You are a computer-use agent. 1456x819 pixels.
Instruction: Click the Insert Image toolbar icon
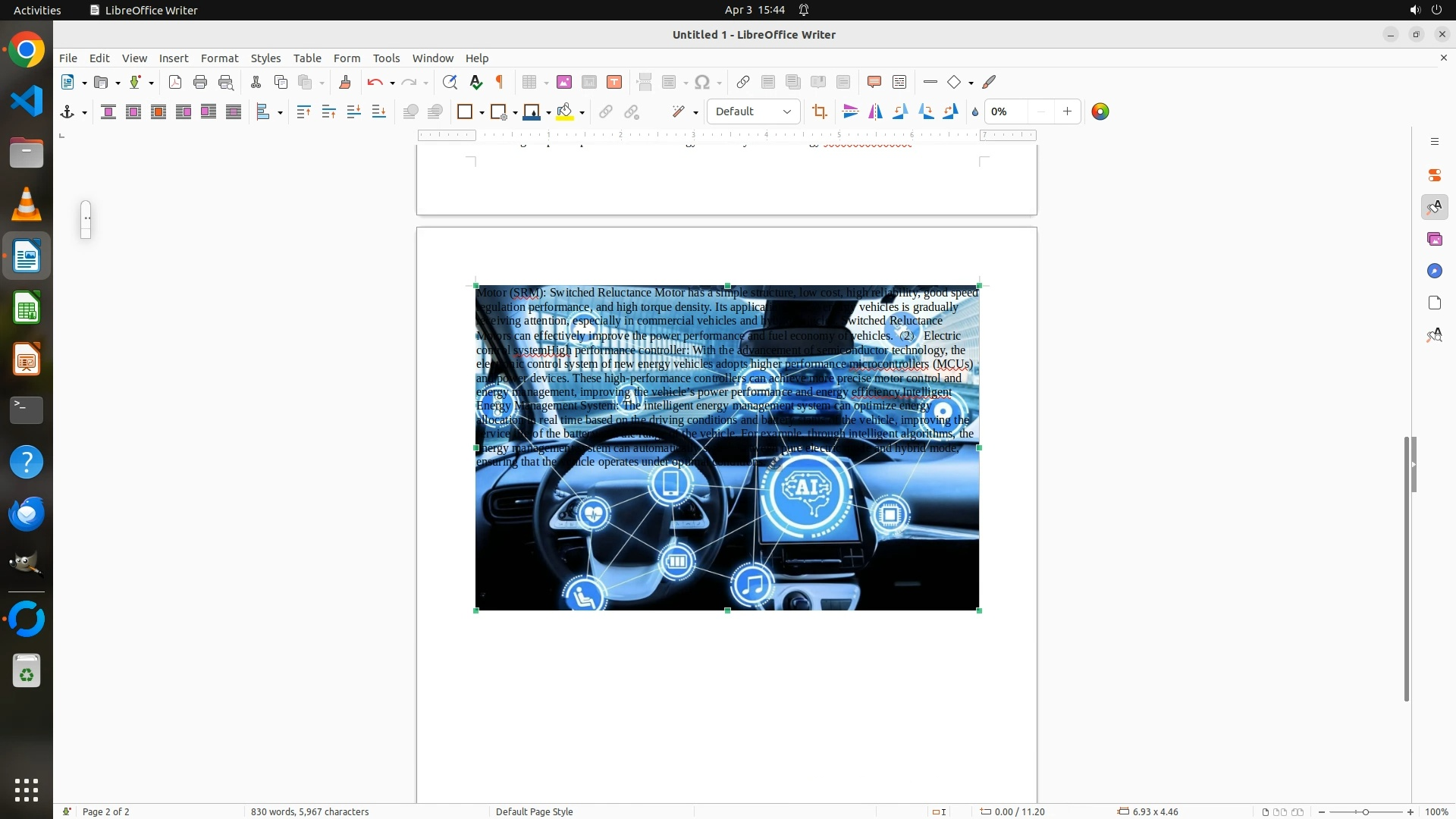click(x=564, y=83)
